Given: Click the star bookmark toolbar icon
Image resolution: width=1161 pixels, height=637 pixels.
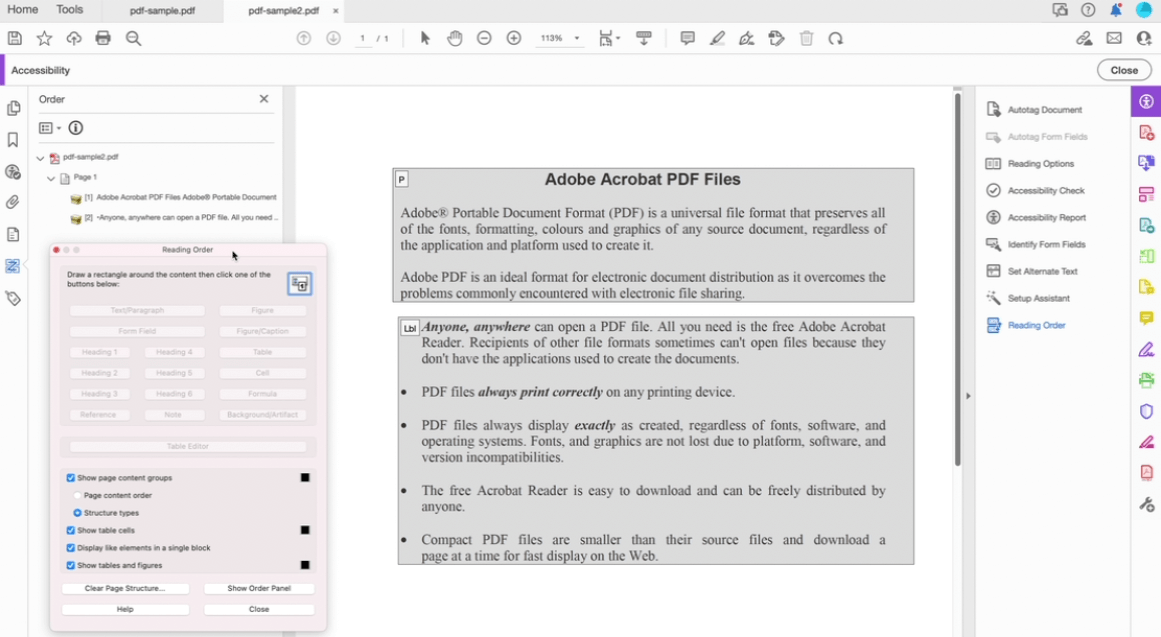Looking at the screenshot, I should [44, 39].
